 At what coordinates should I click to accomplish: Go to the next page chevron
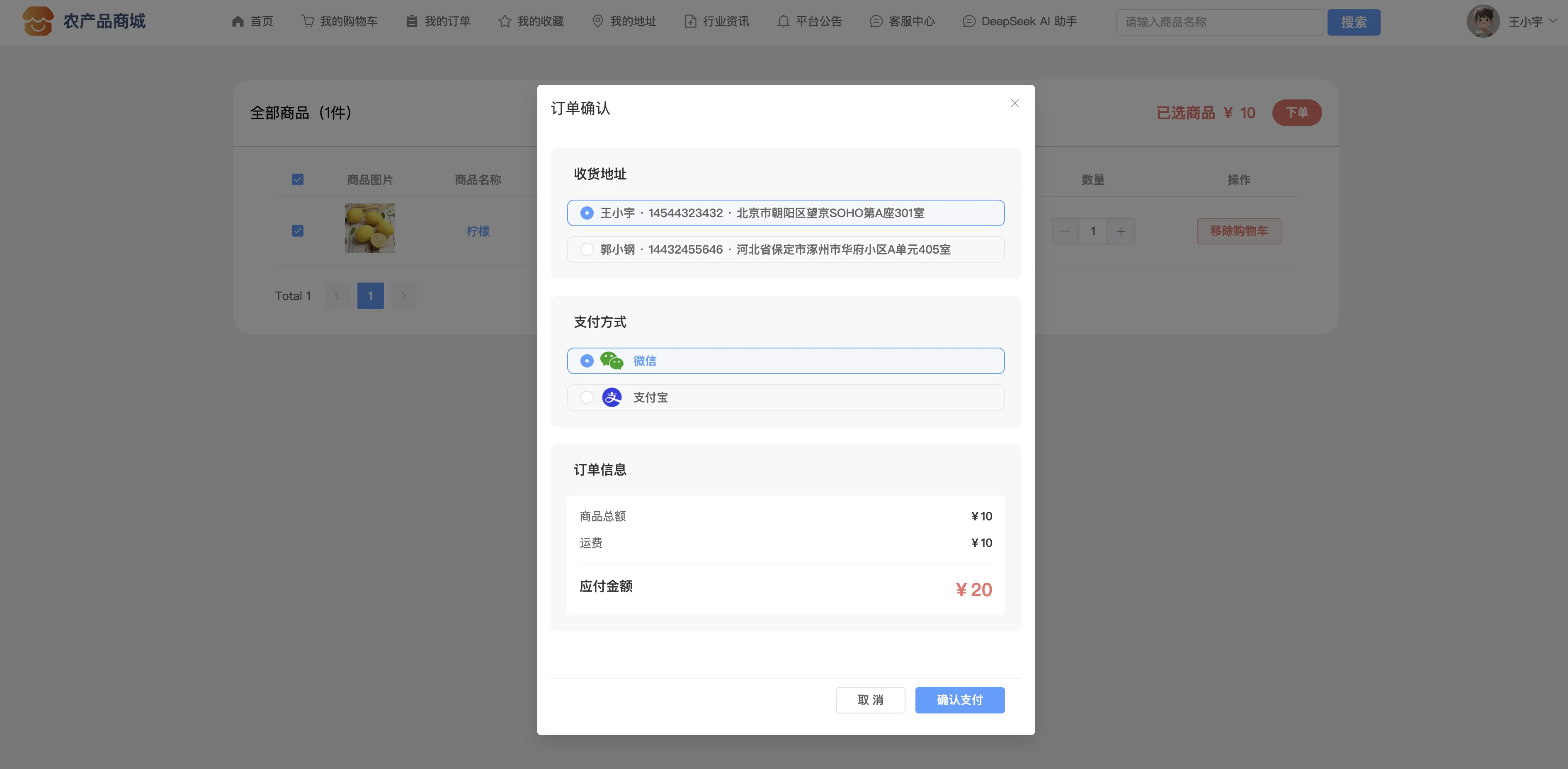click(x=403, y=296)
